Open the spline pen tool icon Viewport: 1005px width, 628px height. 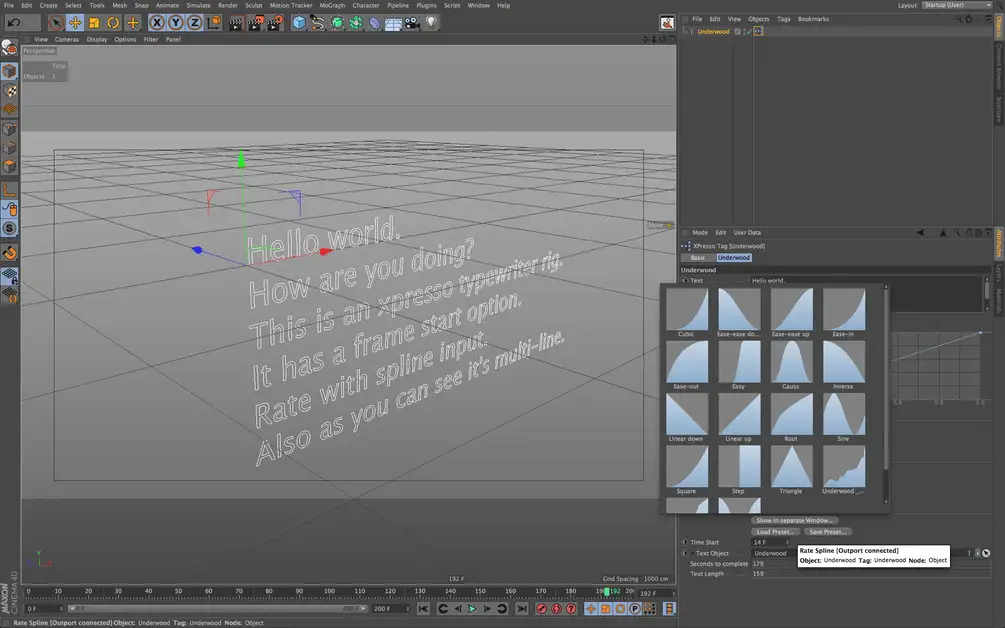tap(317, 23)
